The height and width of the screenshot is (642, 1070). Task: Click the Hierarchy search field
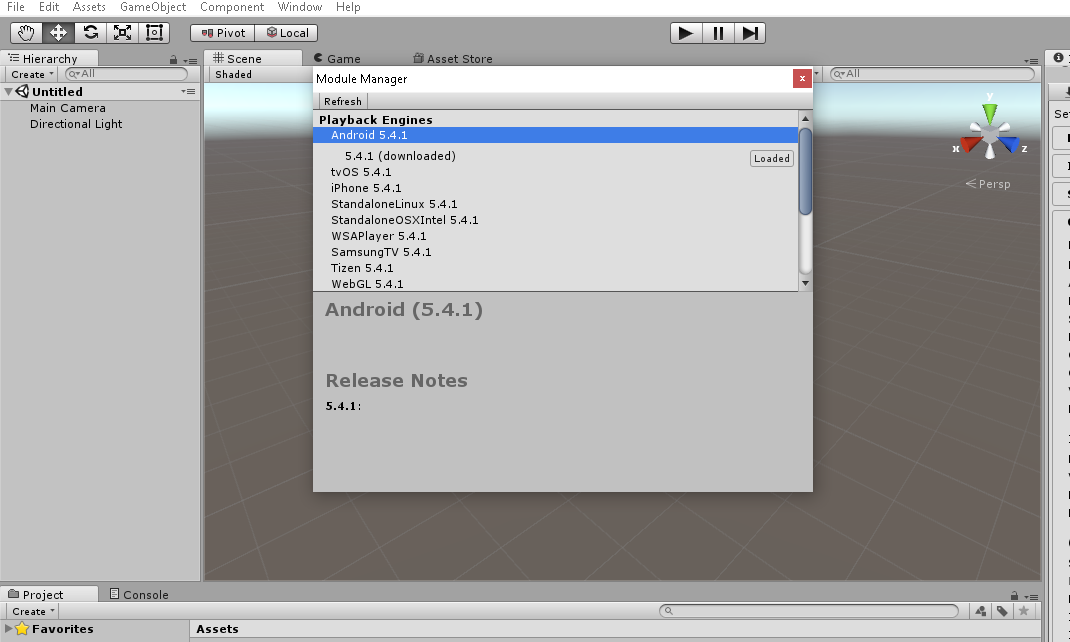(126, 74)
